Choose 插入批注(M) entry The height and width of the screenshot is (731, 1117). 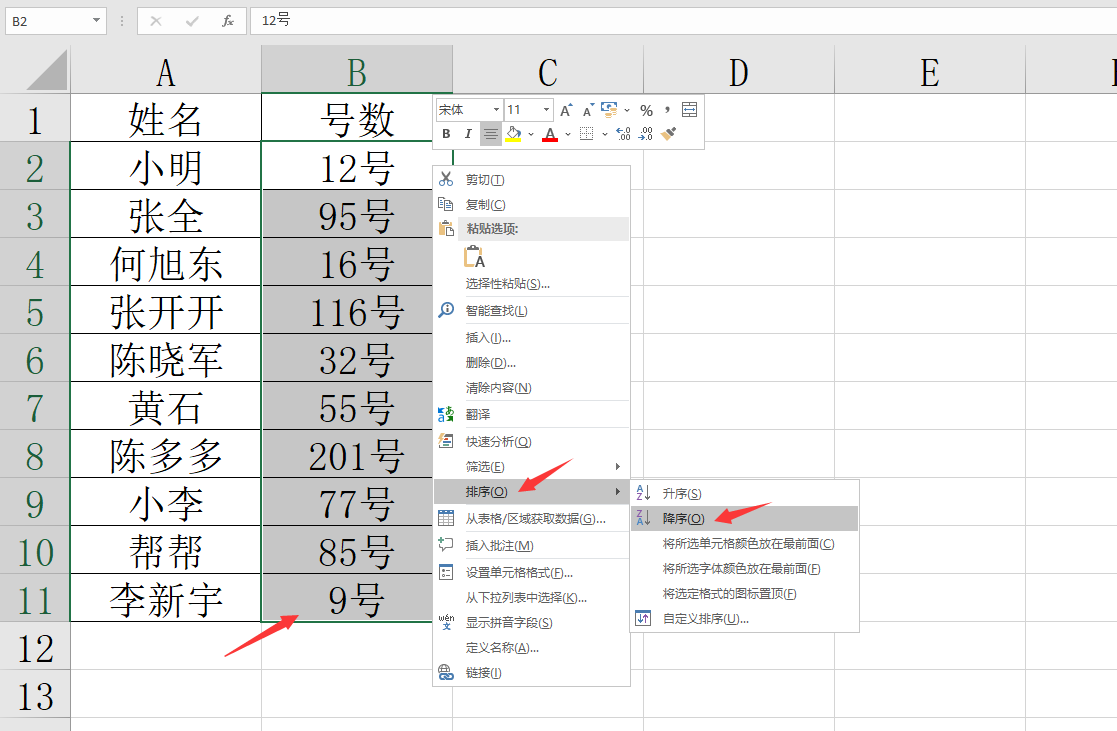(531, 546)
